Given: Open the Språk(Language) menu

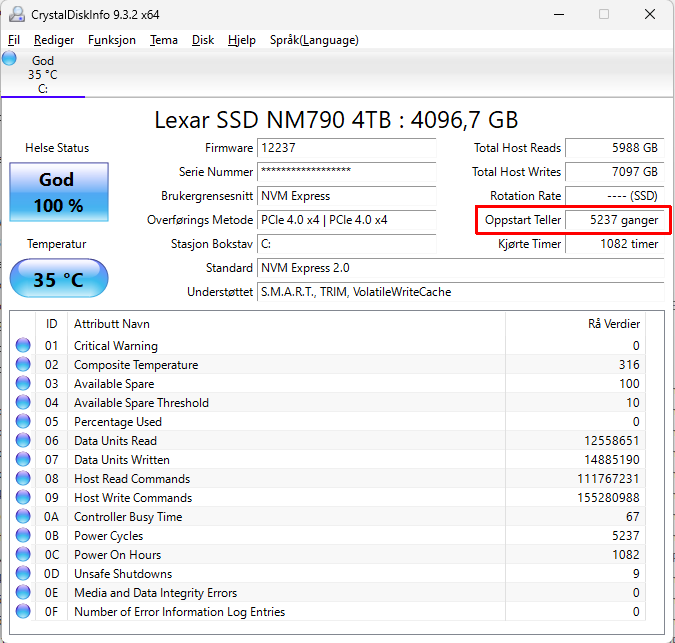Looking at the screenshot, I should pos(314,40).
